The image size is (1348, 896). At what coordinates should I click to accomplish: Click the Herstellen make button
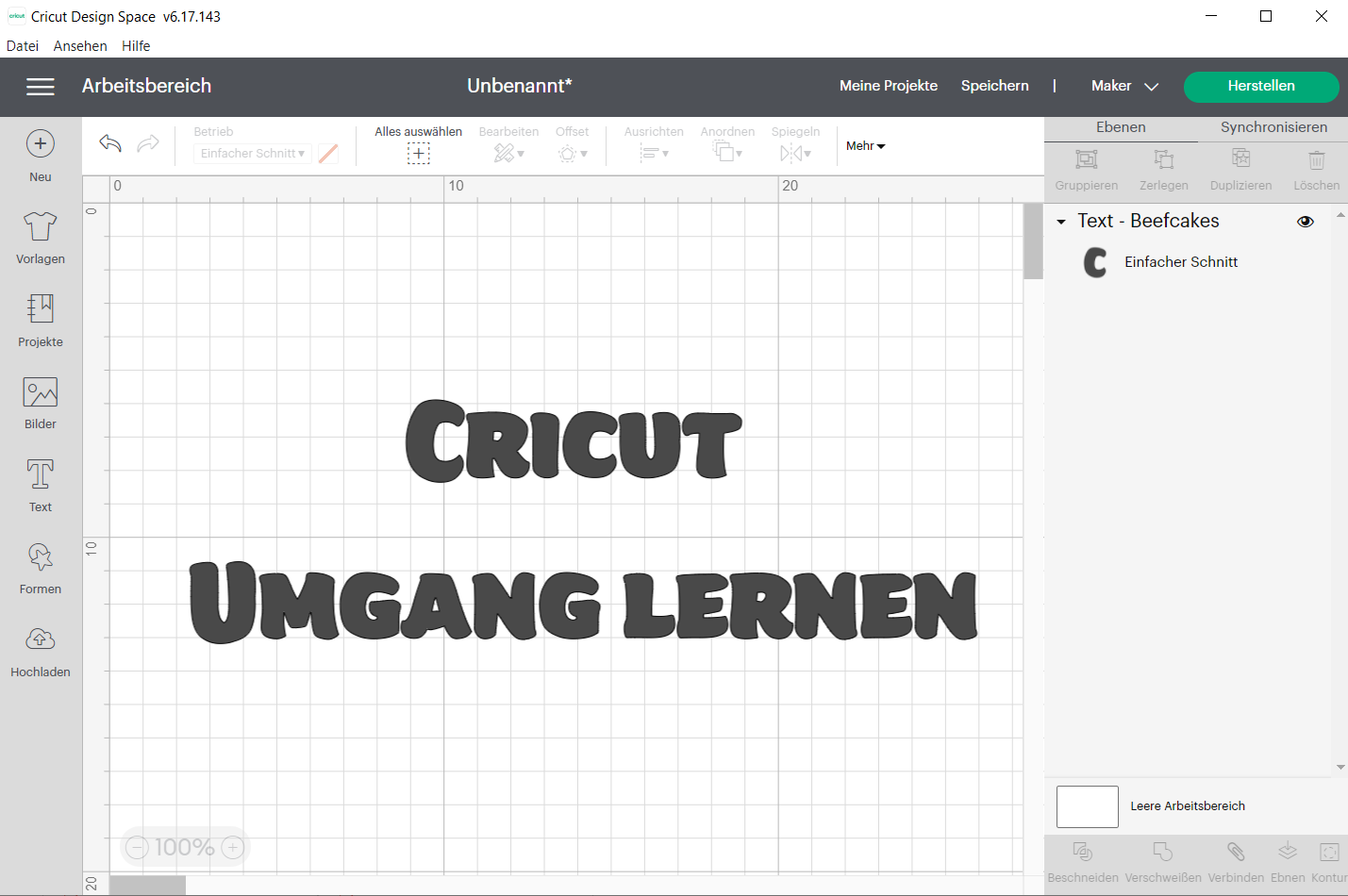click(1261, 86)
